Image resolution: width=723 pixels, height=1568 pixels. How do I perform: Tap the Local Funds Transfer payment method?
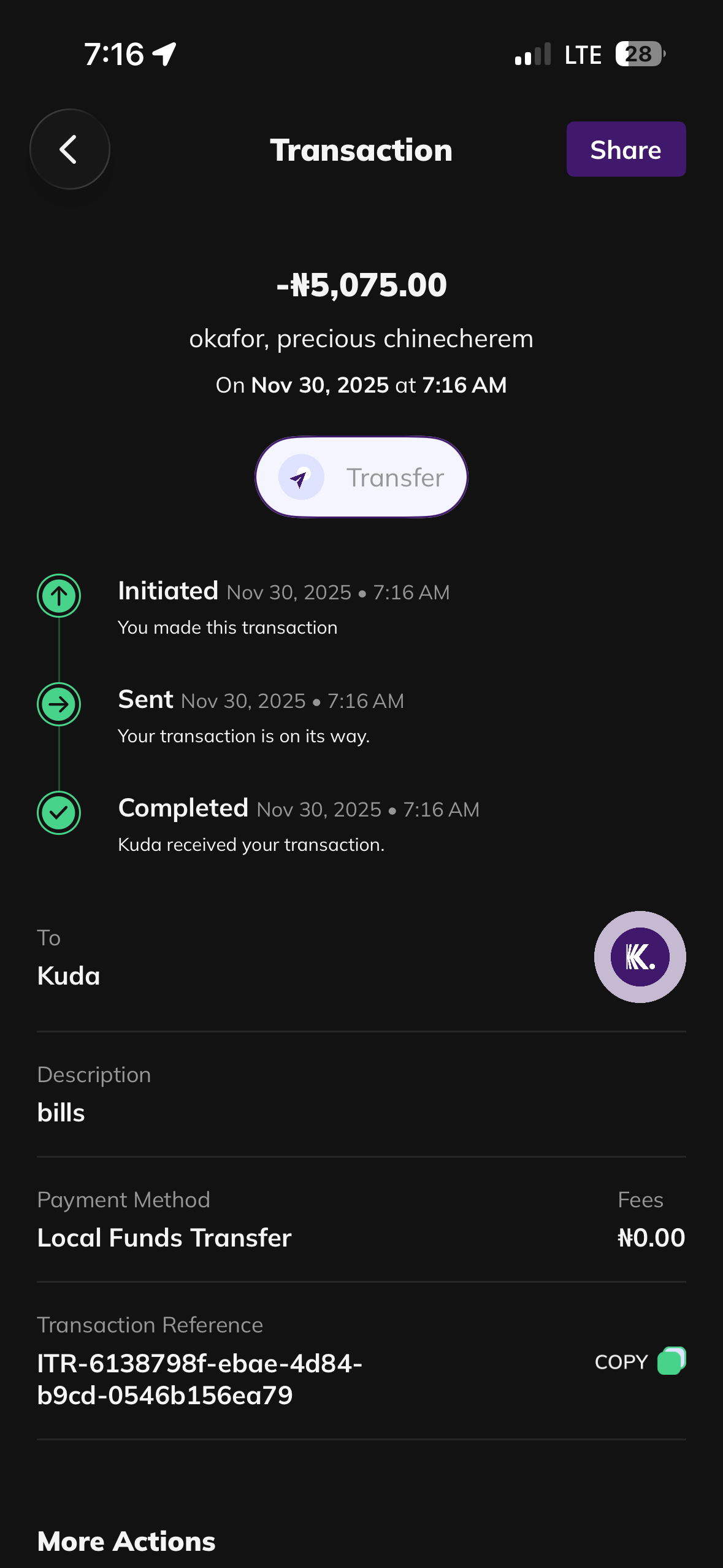point(164,1237)
